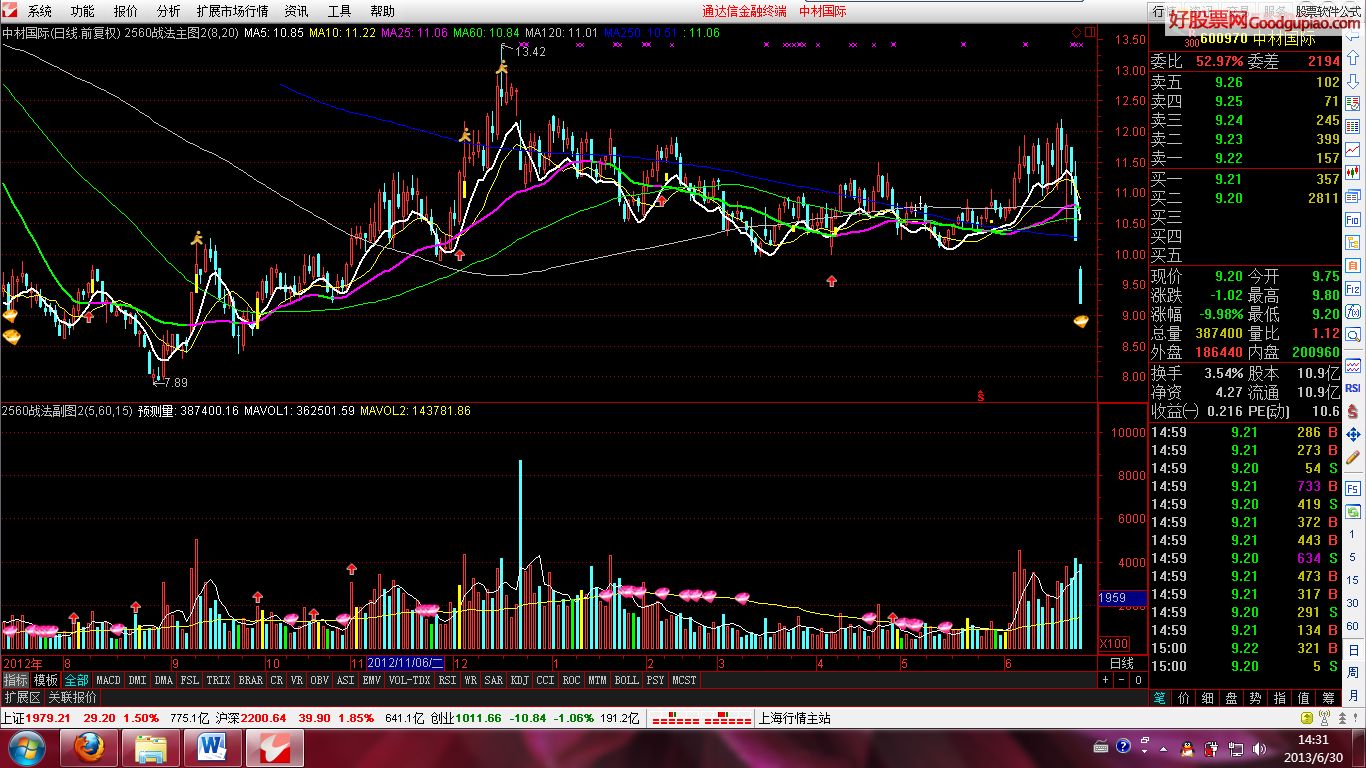Image resolution: width=1366 pixels, height=768 pixels.
Task: Open Firefox from the taskbar
Action: [89, 748]
